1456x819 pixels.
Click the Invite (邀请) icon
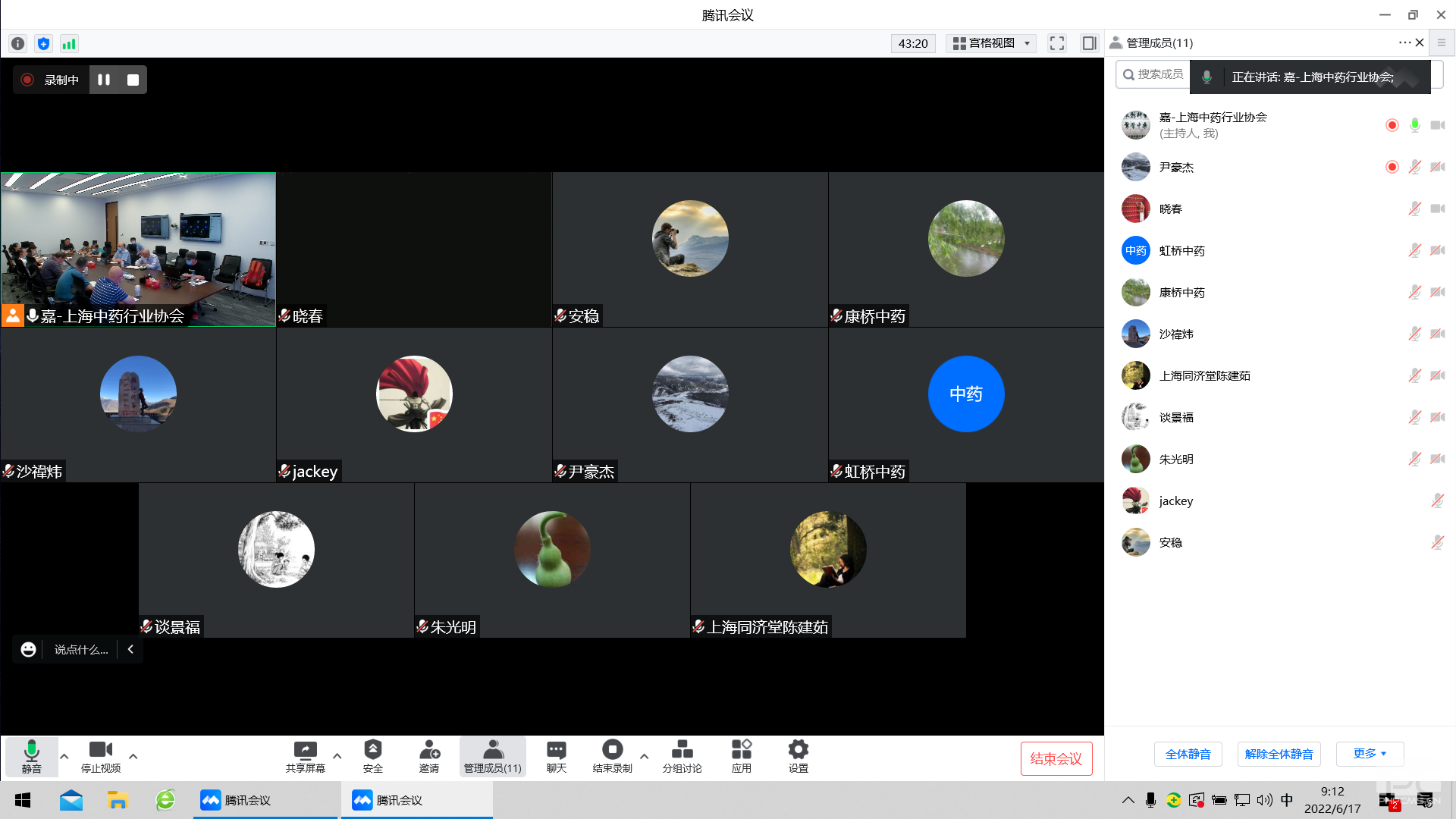click(x=429, y=756)
